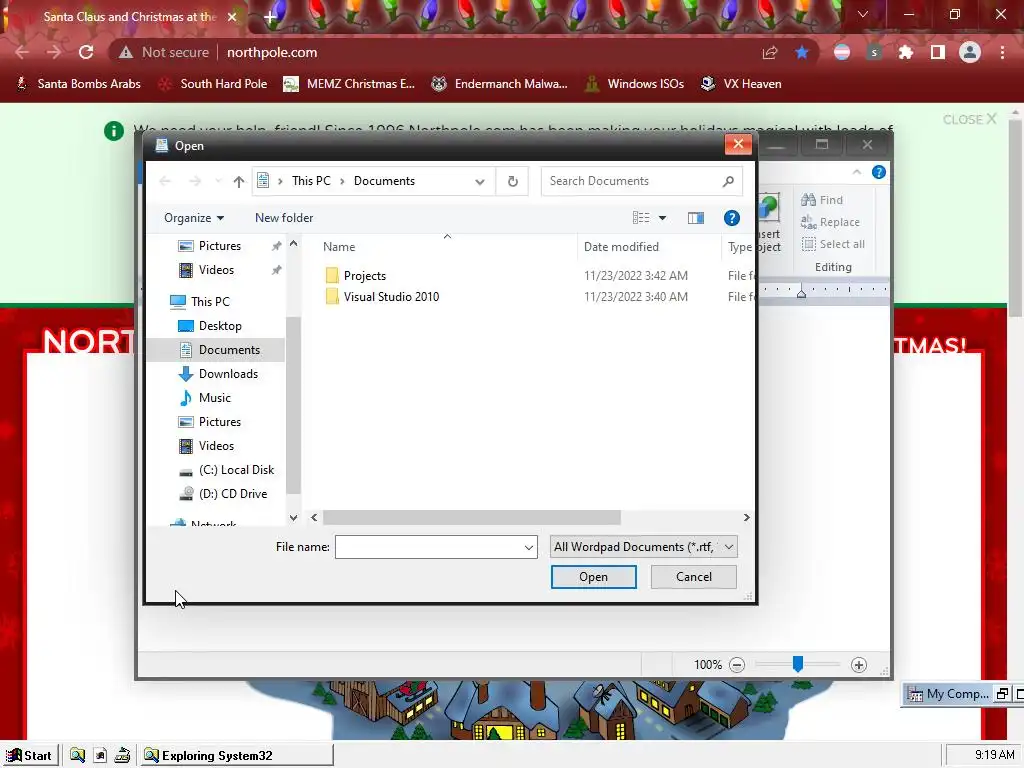Screen dimensions: 1024x768
Task: Expand the view options dropdown arrow
Action: click(662, 218)
